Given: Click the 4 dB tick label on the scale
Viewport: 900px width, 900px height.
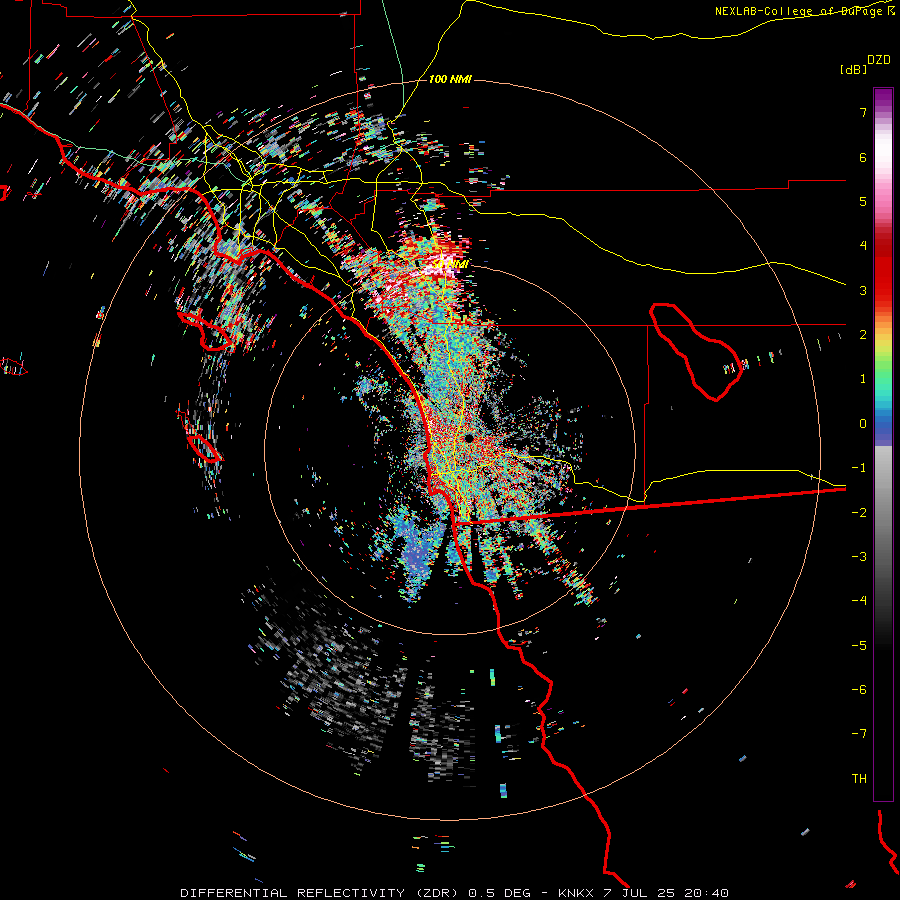Looking at the screenshot, I should coord(863,246).
